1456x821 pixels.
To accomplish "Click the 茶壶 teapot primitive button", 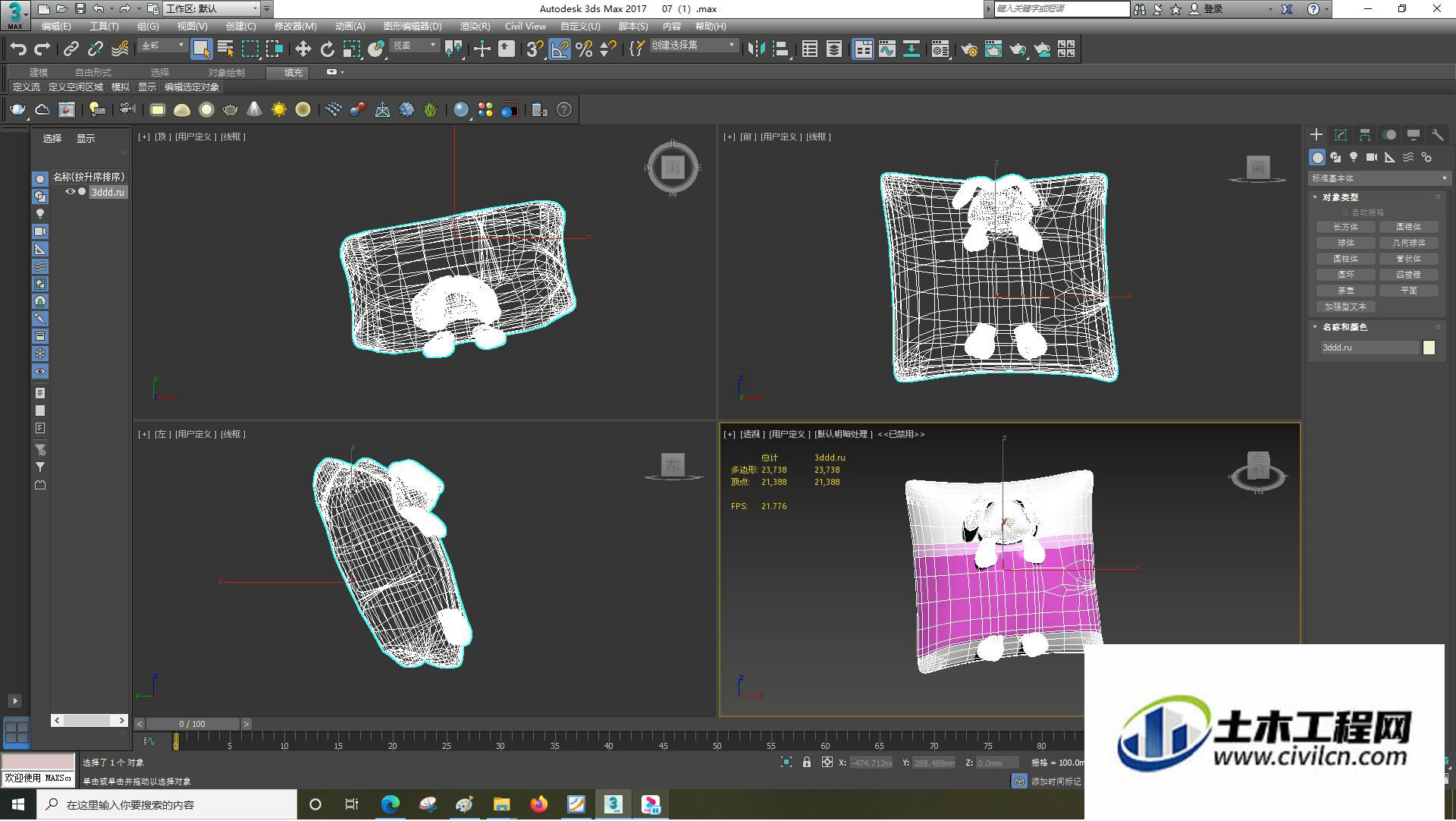I will [1346, 291].
